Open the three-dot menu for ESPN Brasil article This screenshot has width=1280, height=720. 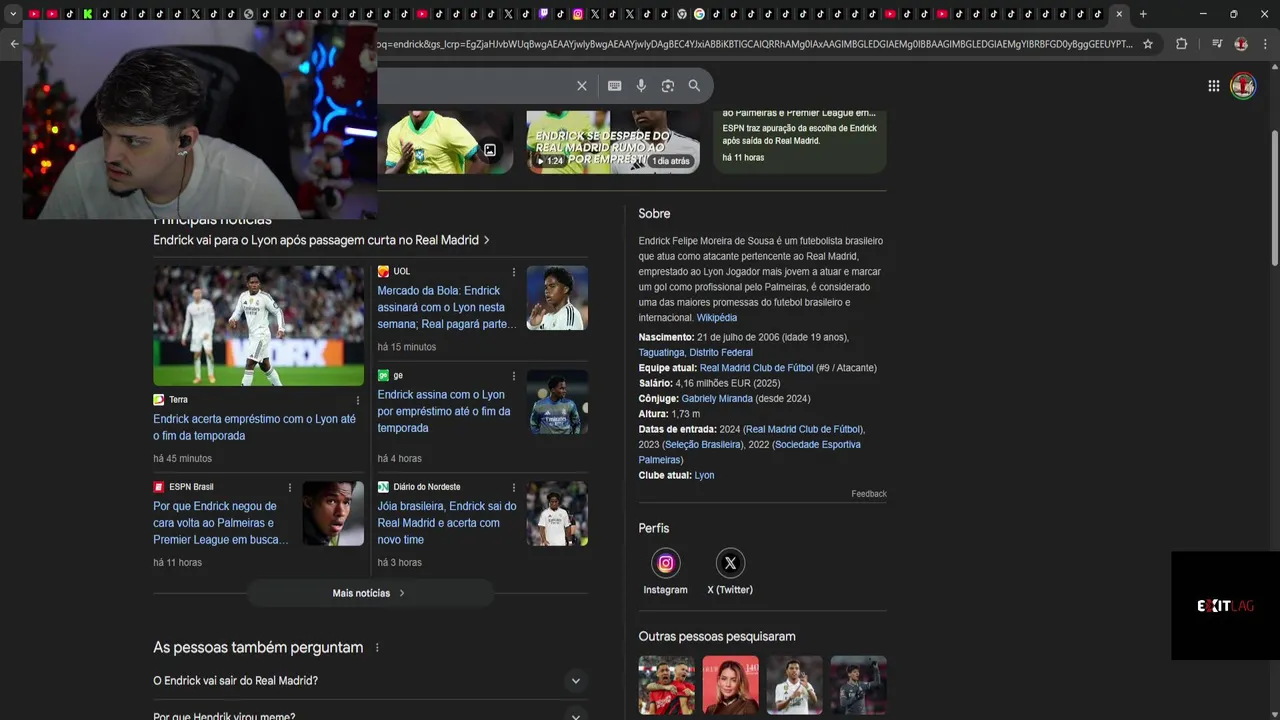coord(290,488)
